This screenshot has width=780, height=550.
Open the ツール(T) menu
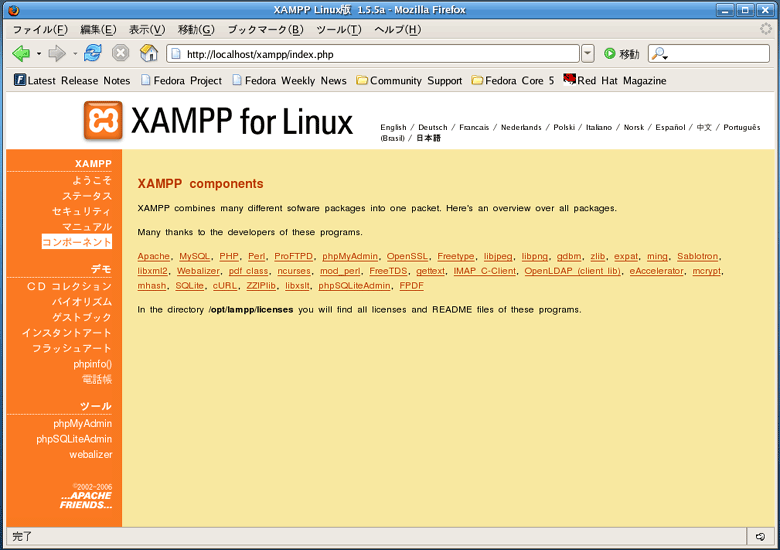pyautogui.click(x=339, y=30)
